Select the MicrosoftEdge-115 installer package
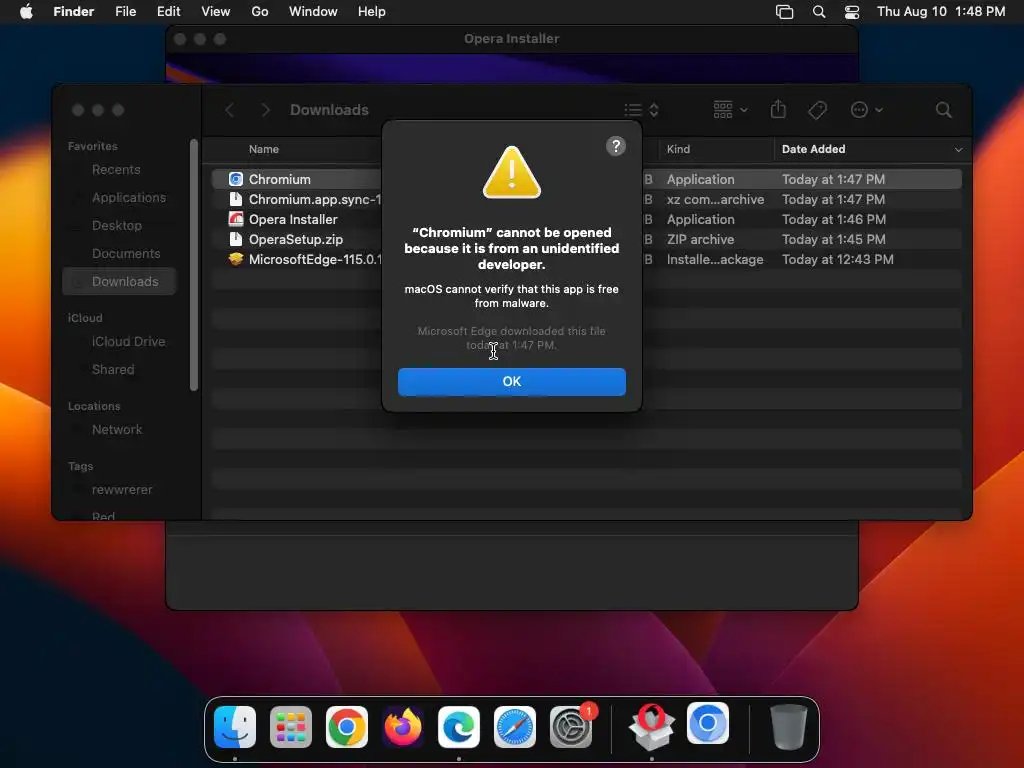 click(586, 259)
